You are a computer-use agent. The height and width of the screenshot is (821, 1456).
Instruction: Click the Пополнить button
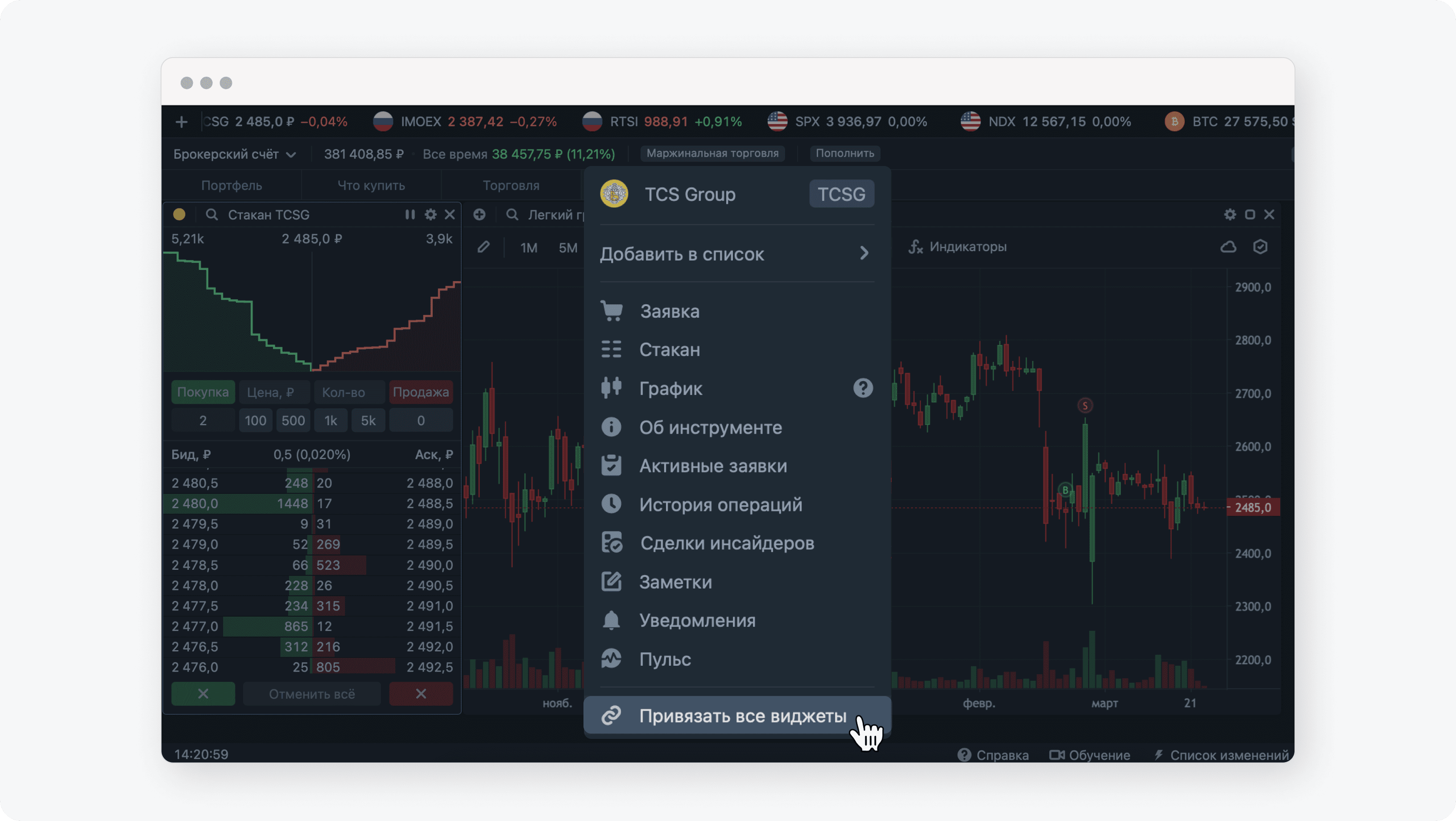[845, 153]
